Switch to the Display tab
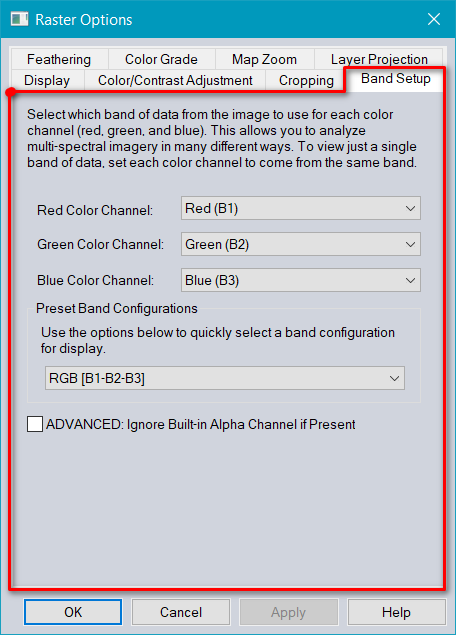 coord(47,80)
